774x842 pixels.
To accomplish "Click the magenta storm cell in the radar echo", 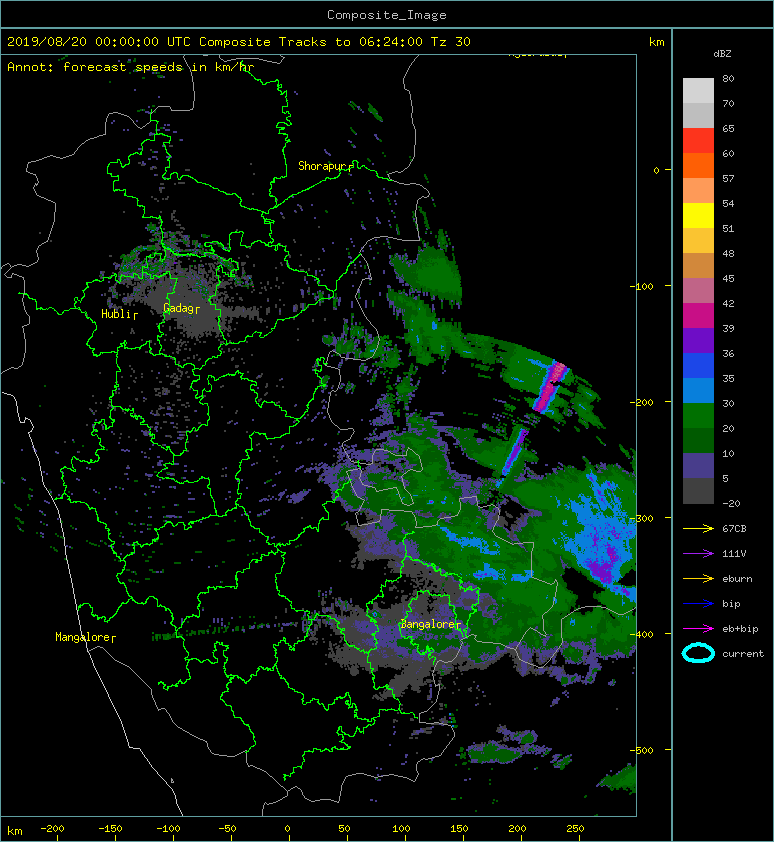I will click(x=552, y=386).
